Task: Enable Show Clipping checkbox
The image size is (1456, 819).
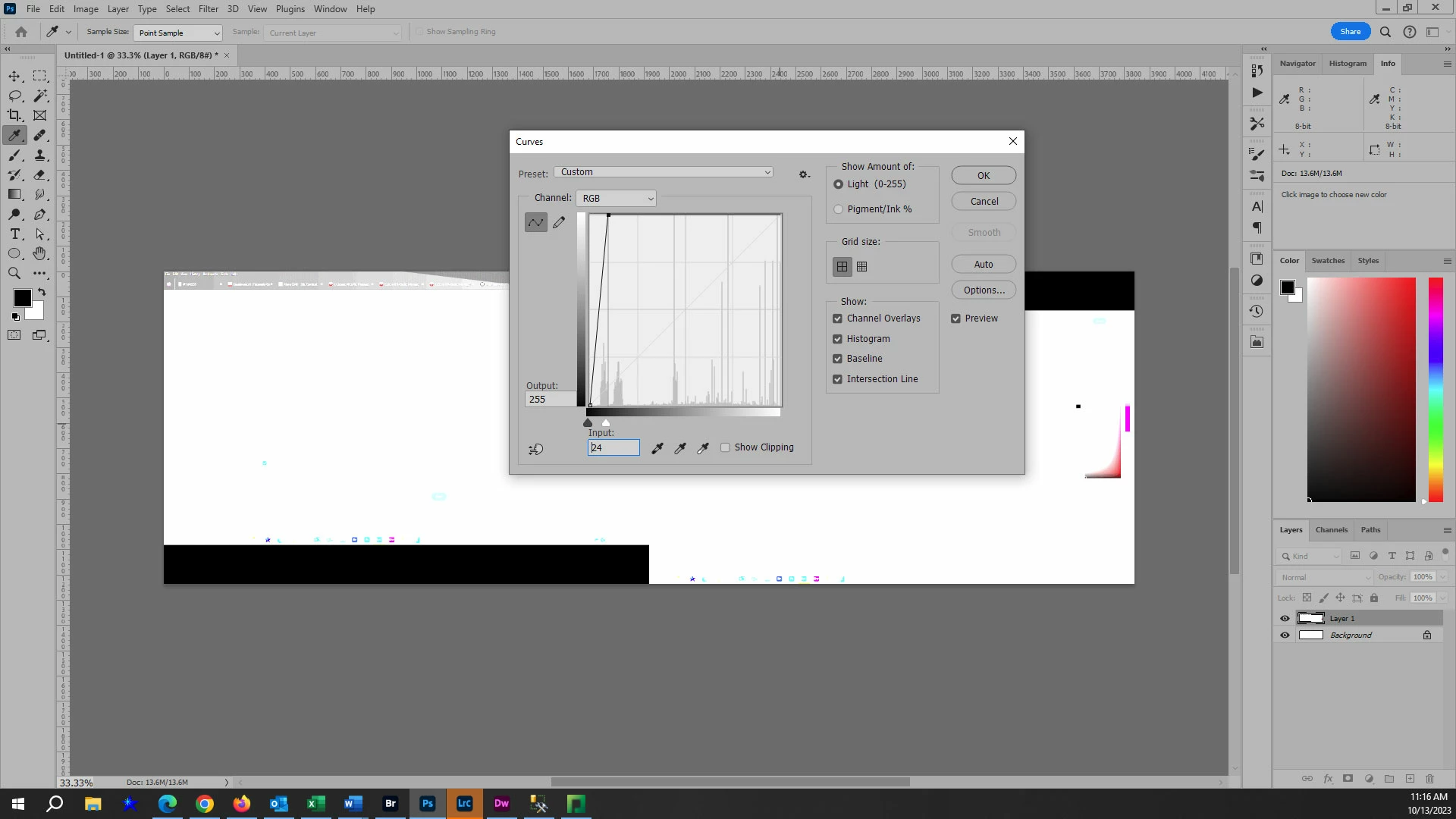Action: [x=726, y=447]
